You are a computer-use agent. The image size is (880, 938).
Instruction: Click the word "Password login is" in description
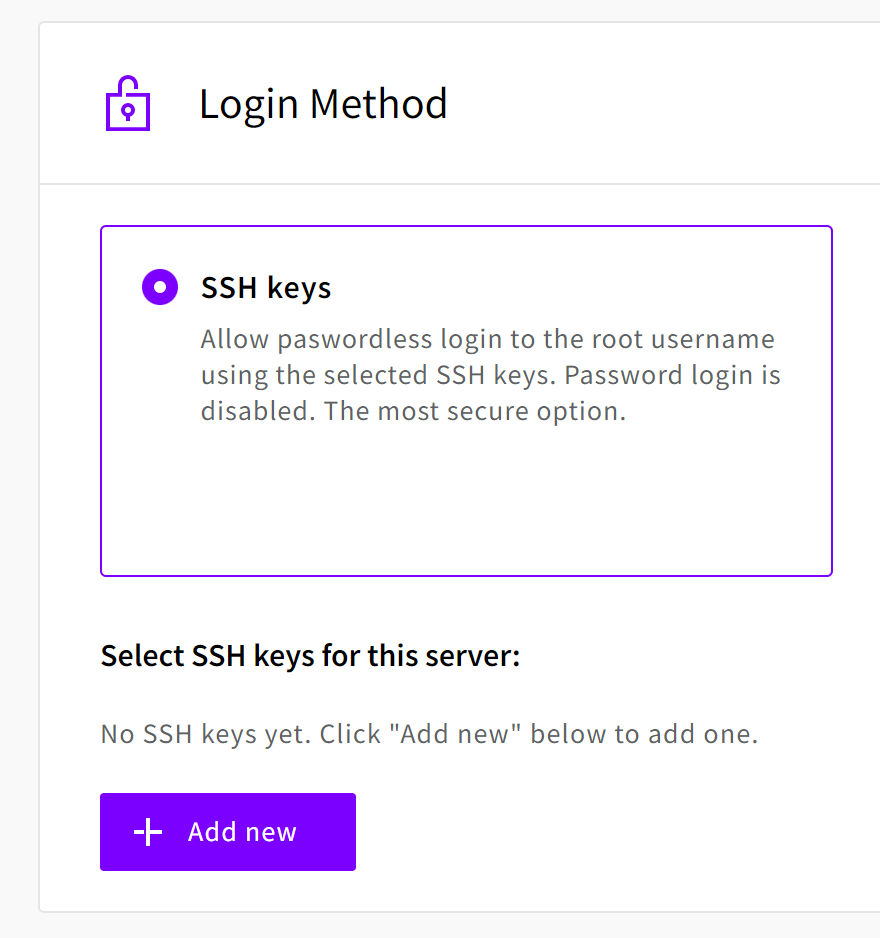click(672, 376)
